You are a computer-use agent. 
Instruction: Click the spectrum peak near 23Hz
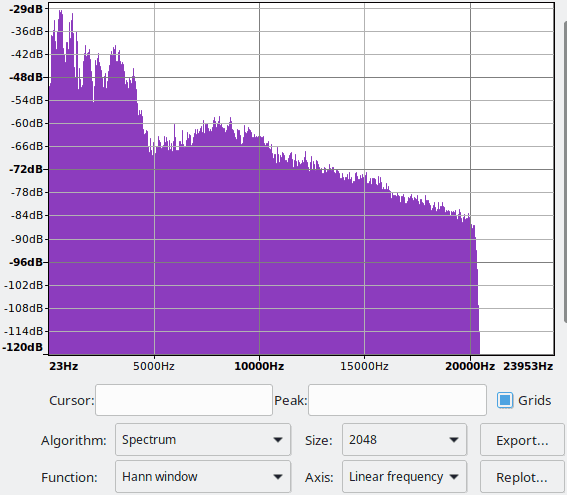[x=60, y=14]
